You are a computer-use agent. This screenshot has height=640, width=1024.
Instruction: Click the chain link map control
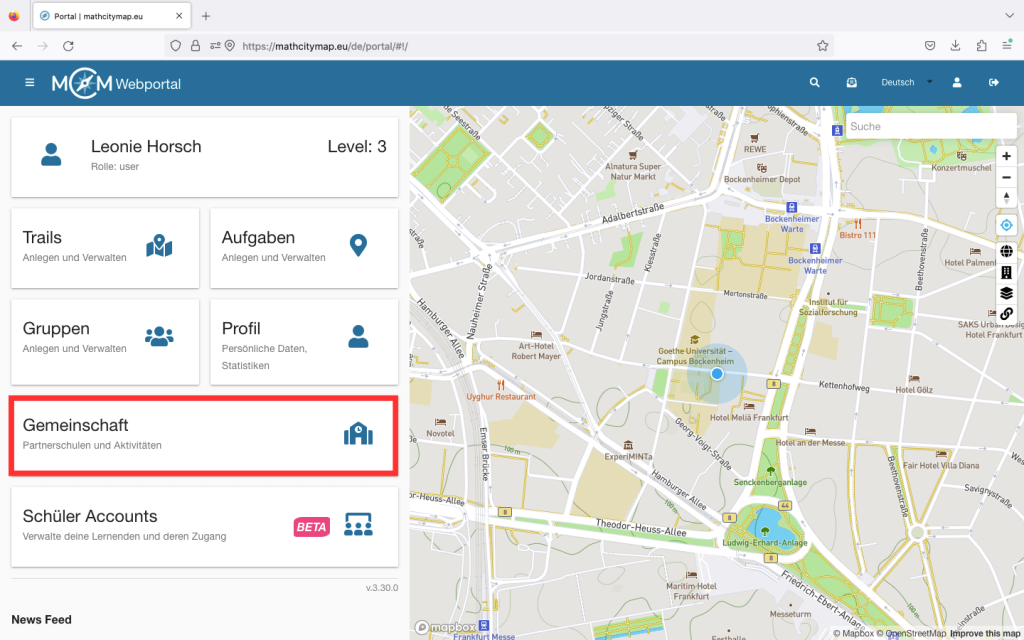click(x=1006, y=314)
